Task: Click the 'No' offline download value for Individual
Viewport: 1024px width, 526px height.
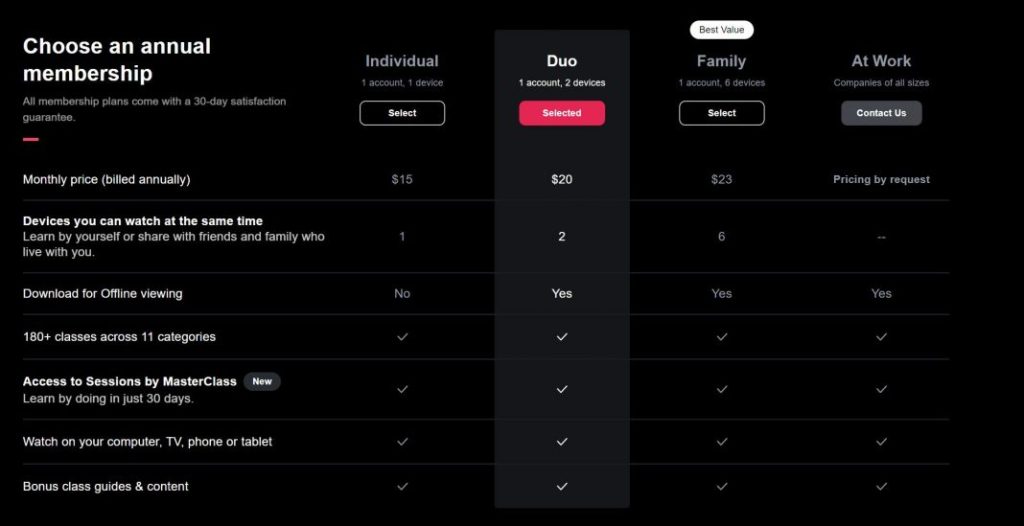Action: tap(402, 293)
